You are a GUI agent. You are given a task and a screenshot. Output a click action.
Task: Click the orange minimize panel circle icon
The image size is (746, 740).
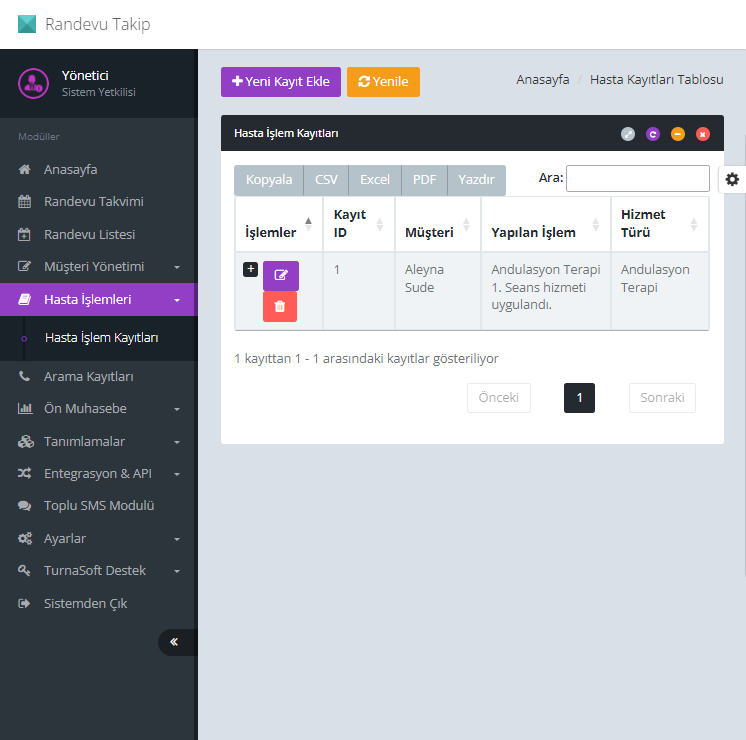click(x=678, y=134)
